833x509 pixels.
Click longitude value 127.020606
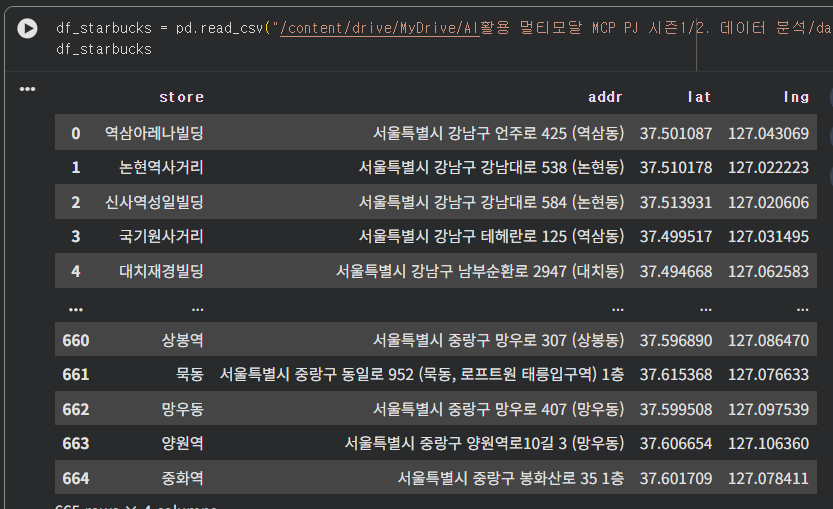(768, 202)
